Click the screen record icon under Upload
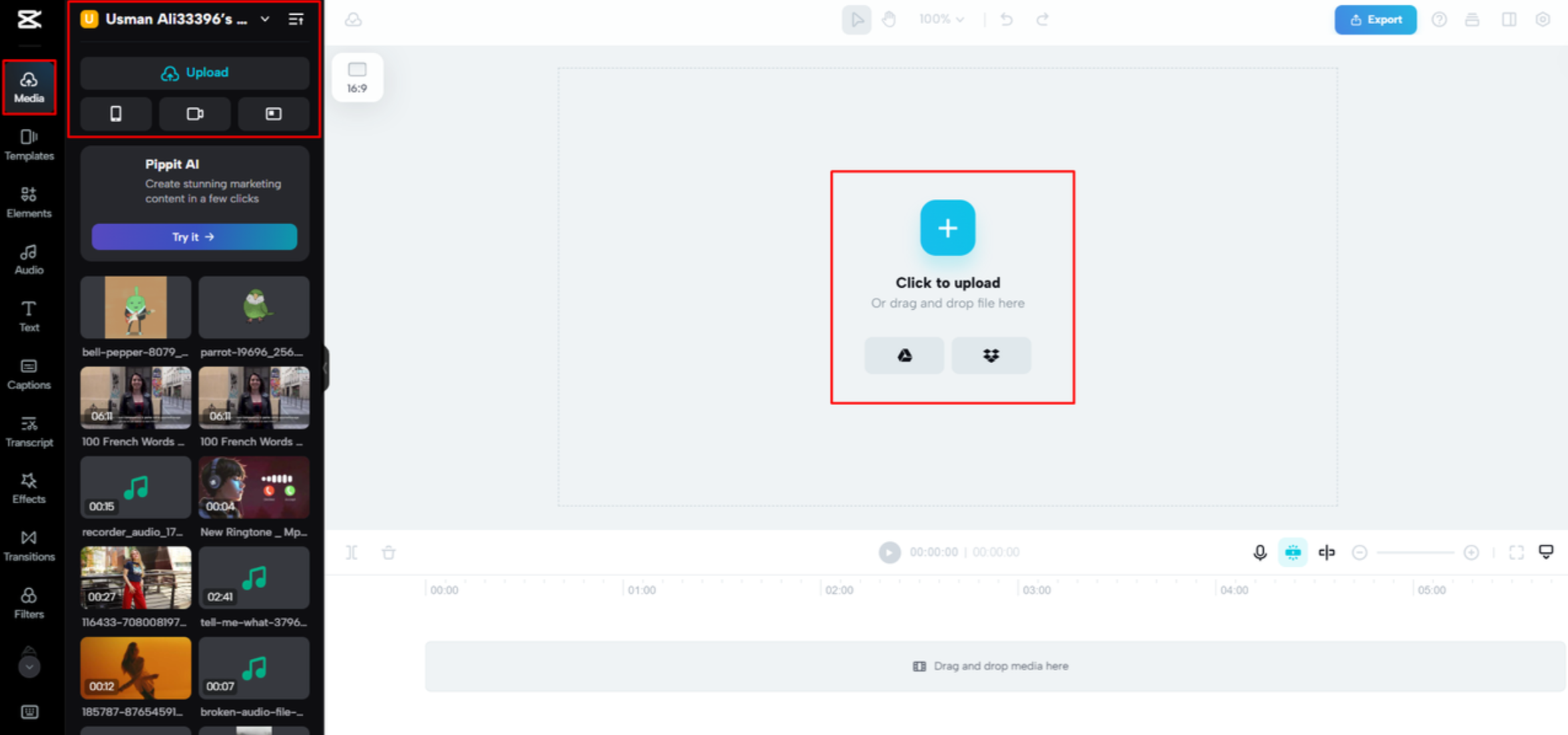Viewport: 1568px width, 735px height. [x=273, y=113]
